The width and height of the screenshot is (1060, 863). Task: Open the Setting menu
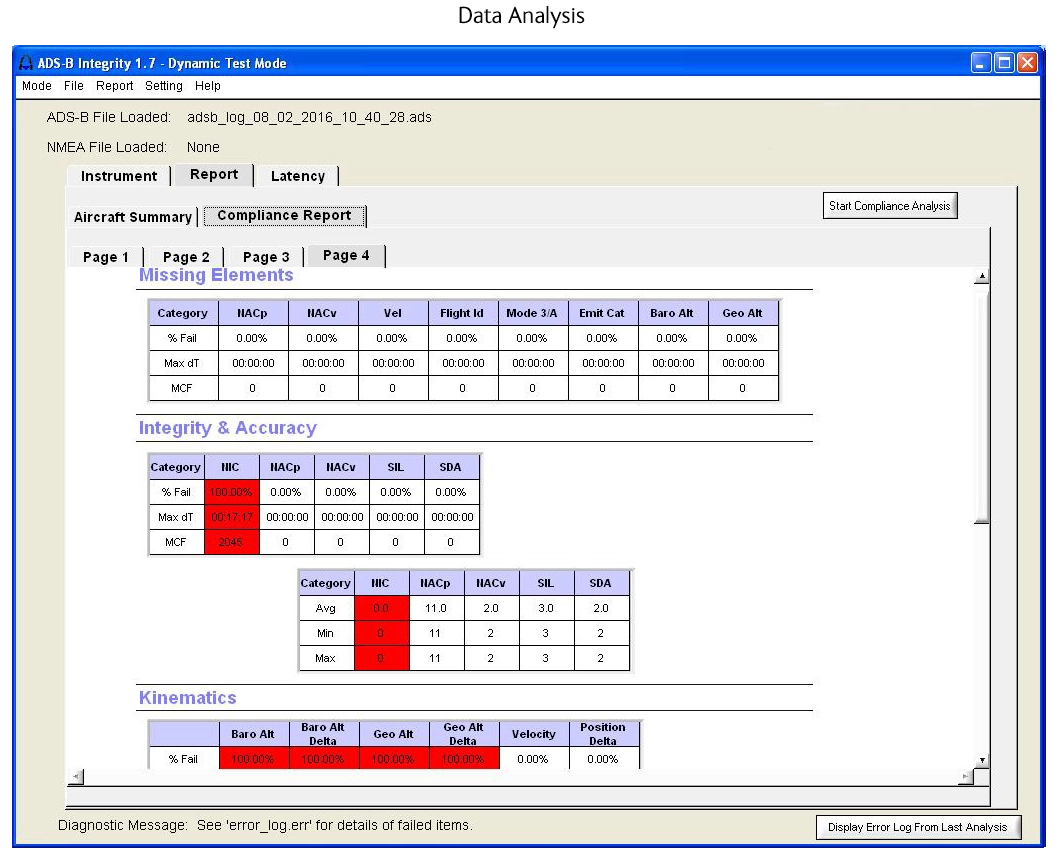click(164, 86)
